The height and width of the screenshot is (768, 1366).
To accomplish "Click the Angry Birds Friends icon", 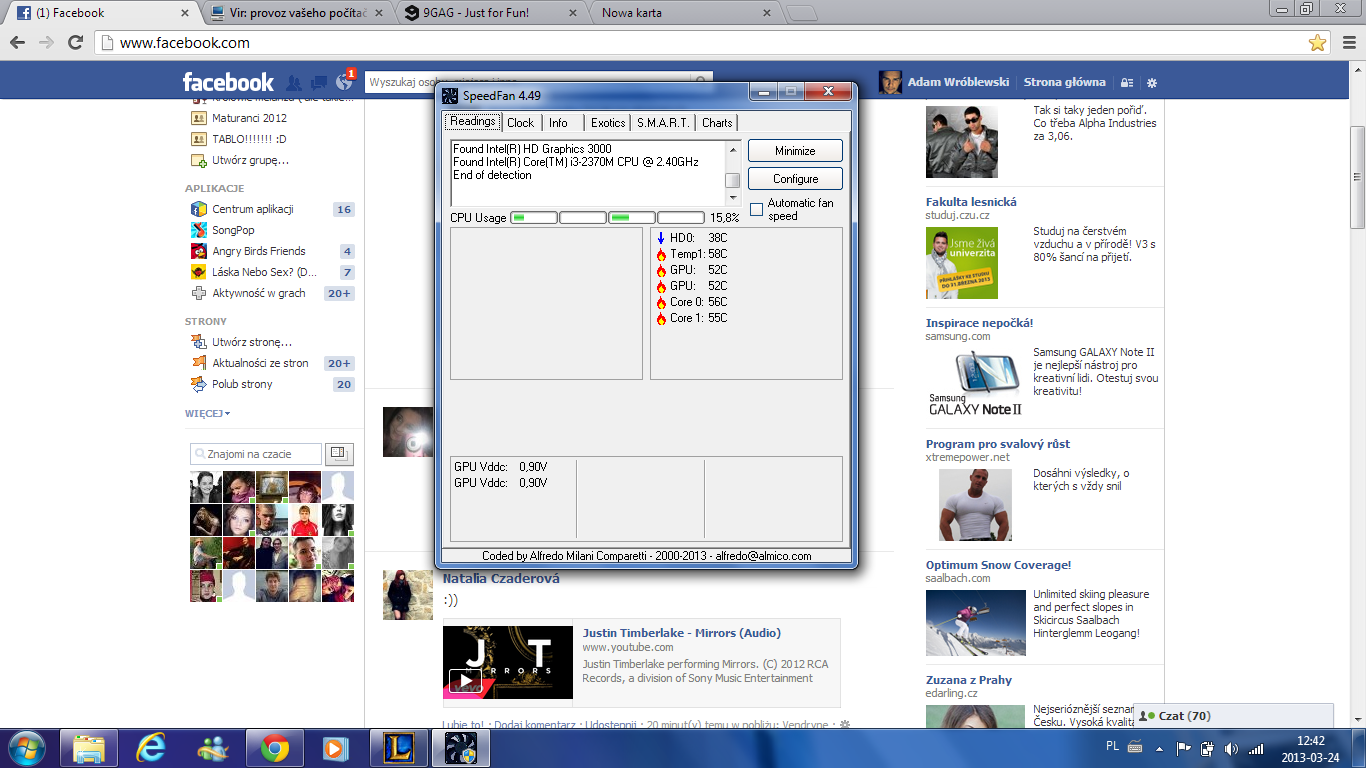I will pos(198,251).
